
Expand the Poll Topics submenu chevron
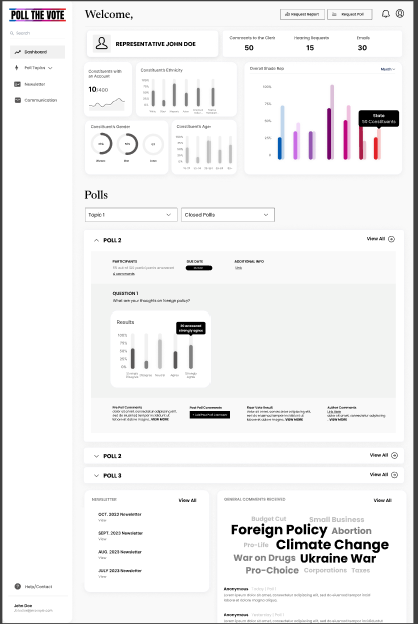[x=50, y=68]
